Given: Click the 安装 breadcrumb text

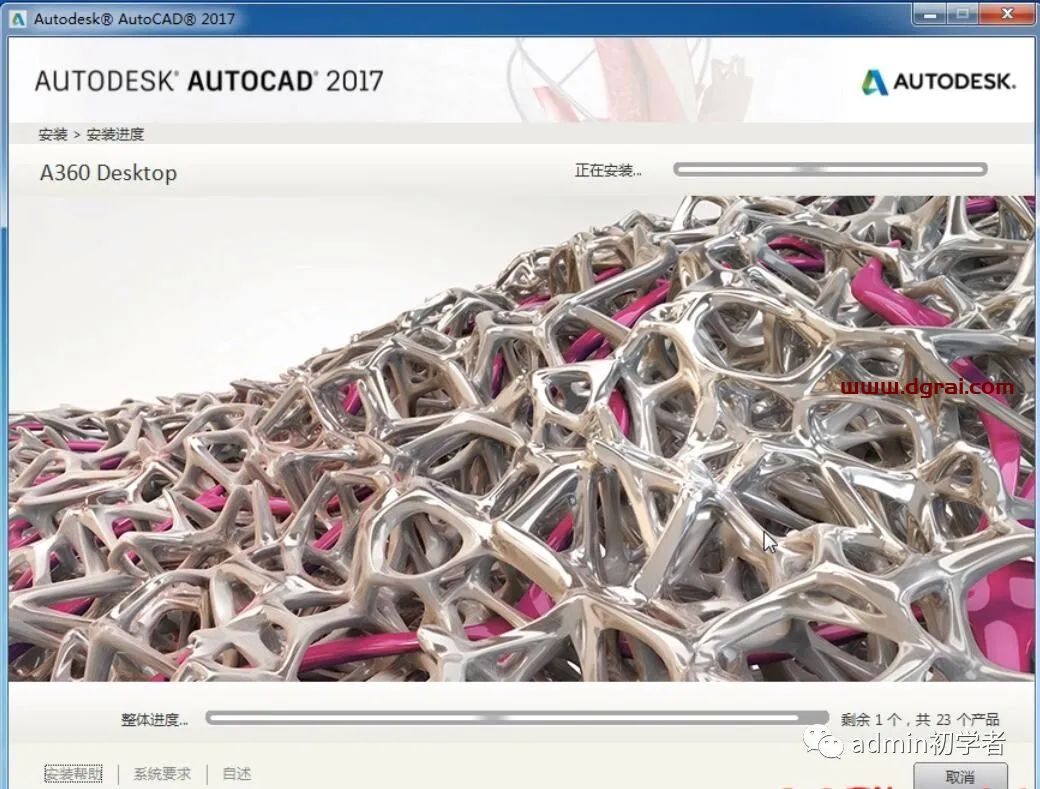Looking at the screenshot, I should tap(53, 135).
